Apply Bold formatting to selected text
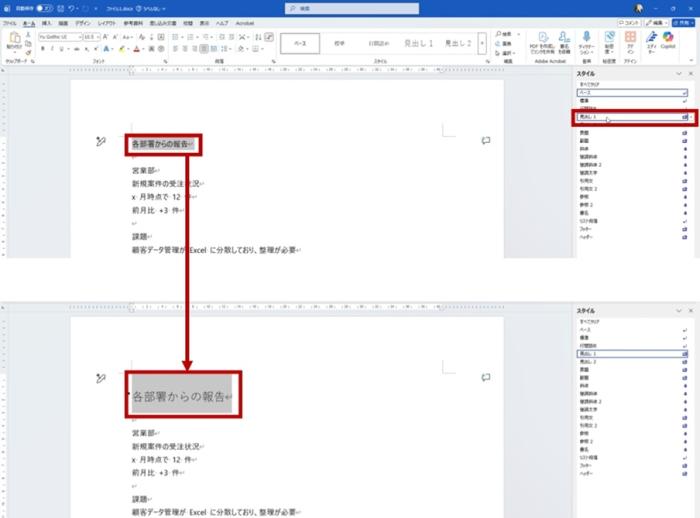Screen dimensions: 700x518 [x=41, y=47]
